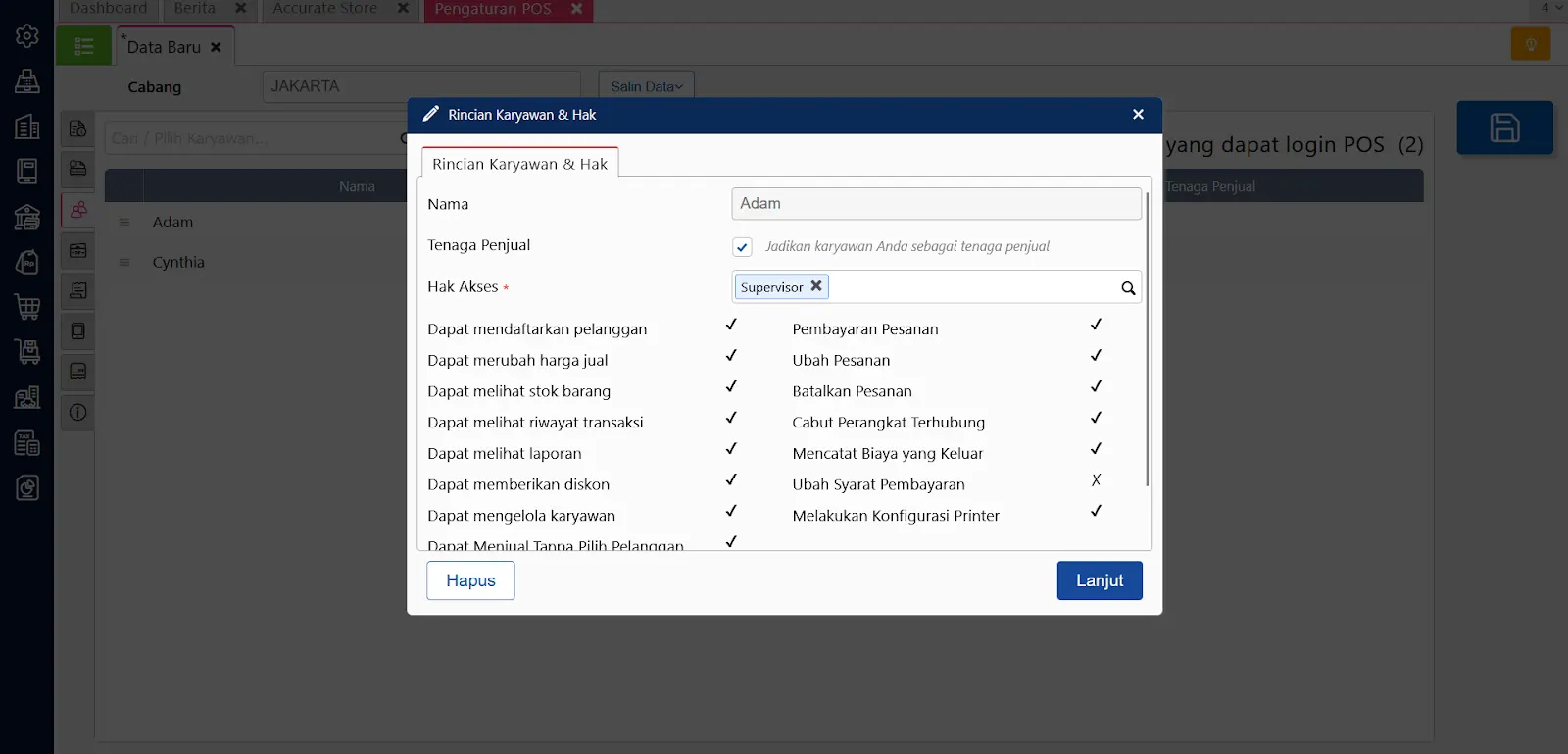Close the Data Baru tab with its X
The height and width of the screenshot is (754, 1568).
coord(216,47)
